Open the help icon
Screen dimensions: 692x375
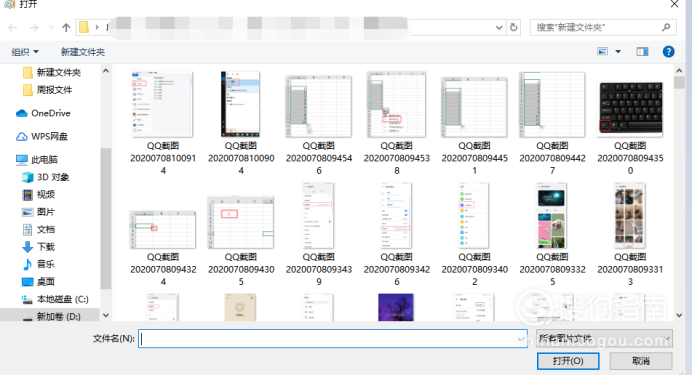pyautogui.click(x=669, y=52)
